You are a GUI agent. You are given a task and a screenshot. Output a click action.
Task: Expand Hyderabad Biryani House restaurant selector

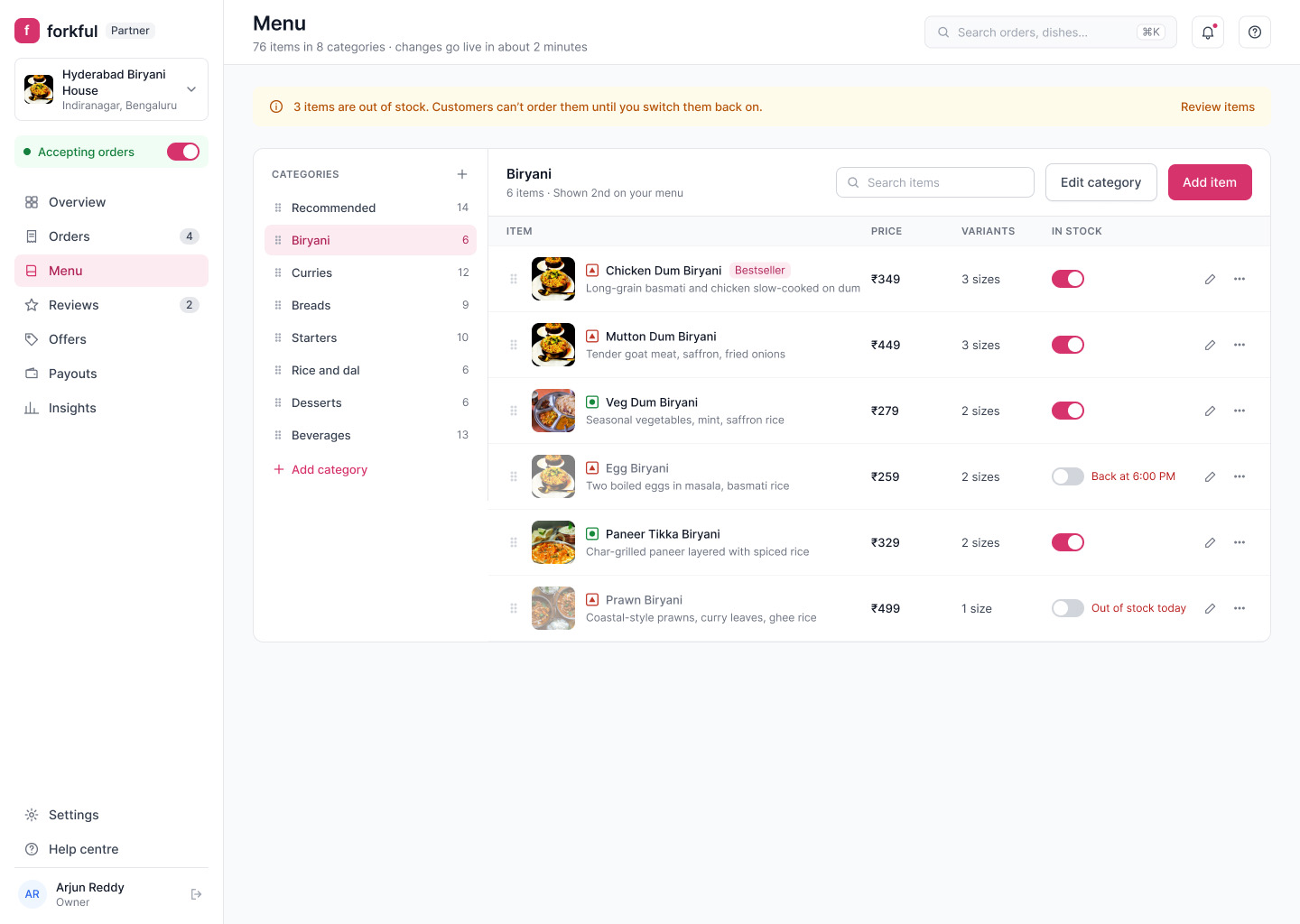tap(111, 89)
